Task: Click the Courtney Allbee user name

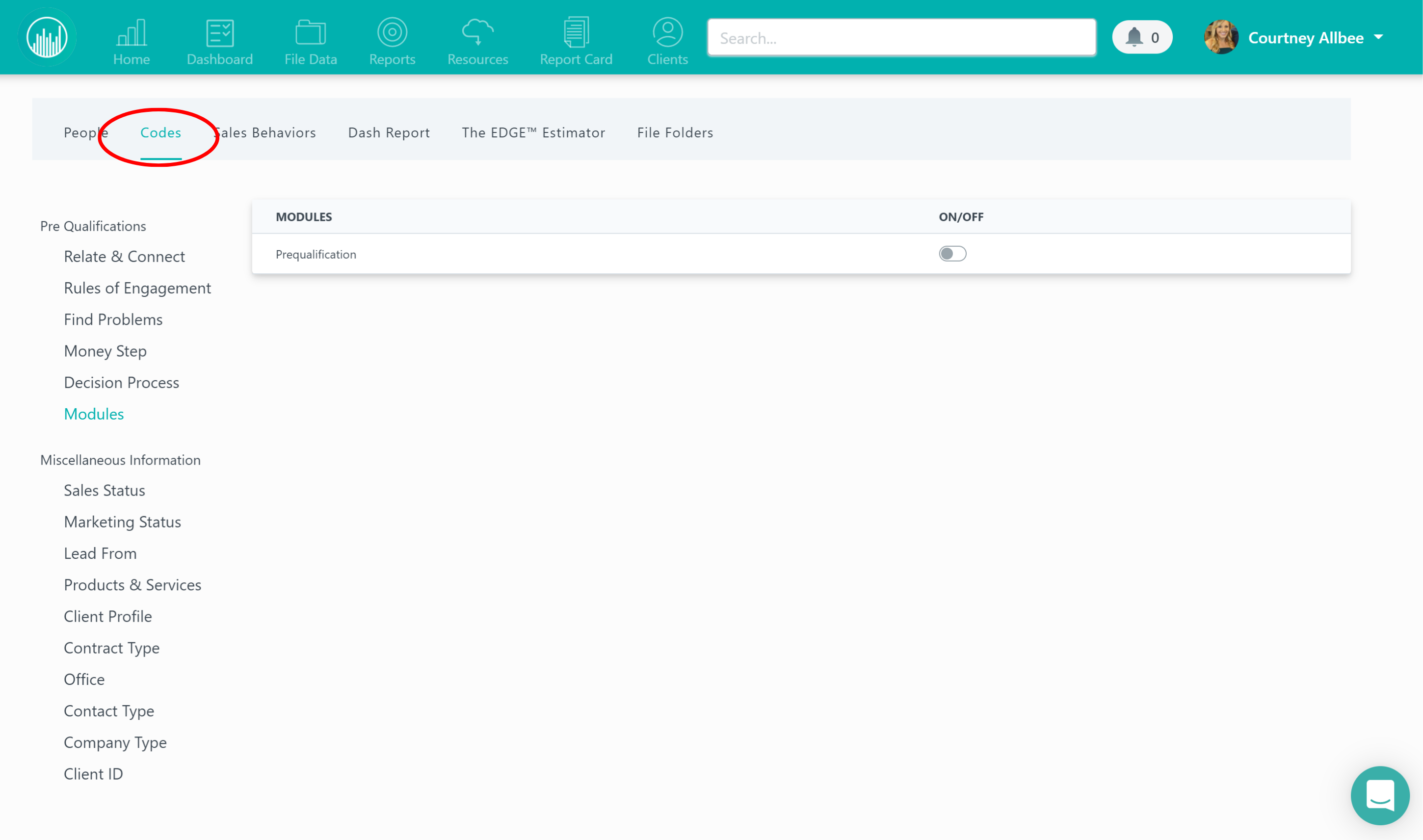Action: pyautogui.click(x=1305, y=38)
